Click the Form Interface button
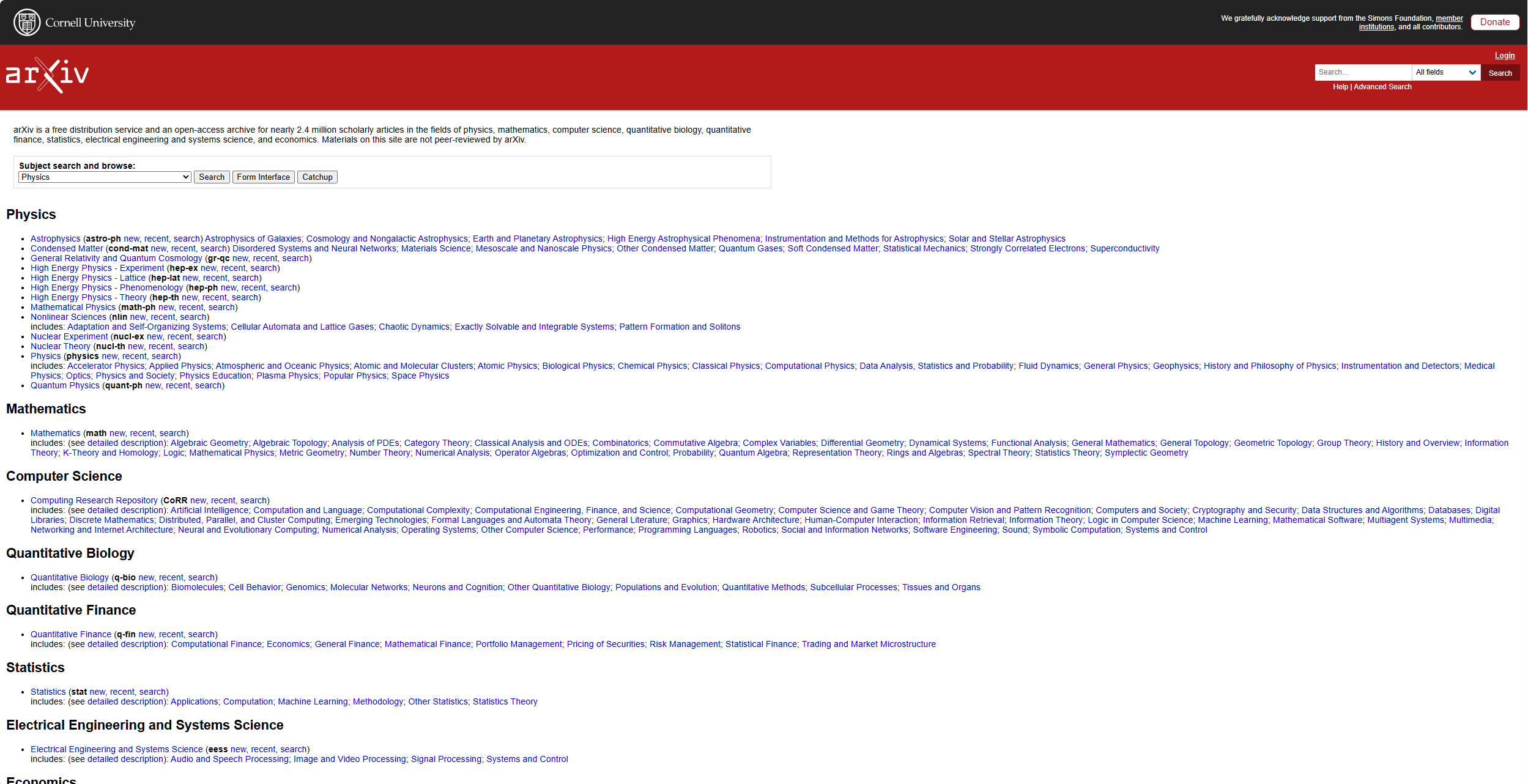 (264, 177)
